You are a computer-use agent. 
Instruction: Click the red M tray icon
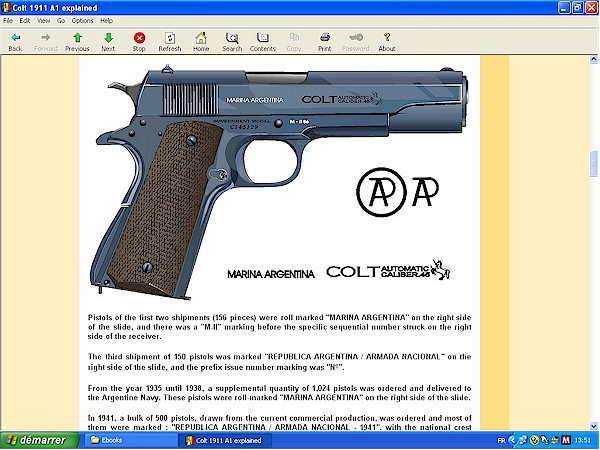[566, 440]
